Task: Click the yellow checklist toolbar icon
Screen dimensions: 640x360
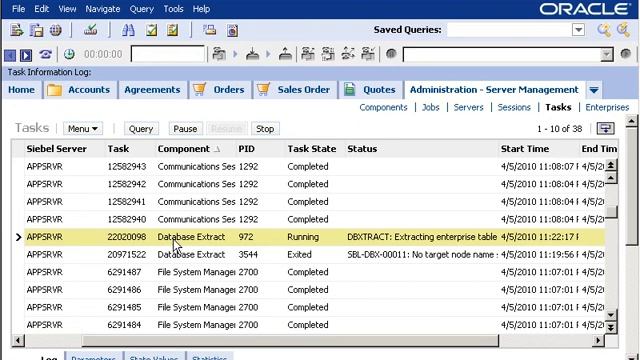Action: [172, 30]
